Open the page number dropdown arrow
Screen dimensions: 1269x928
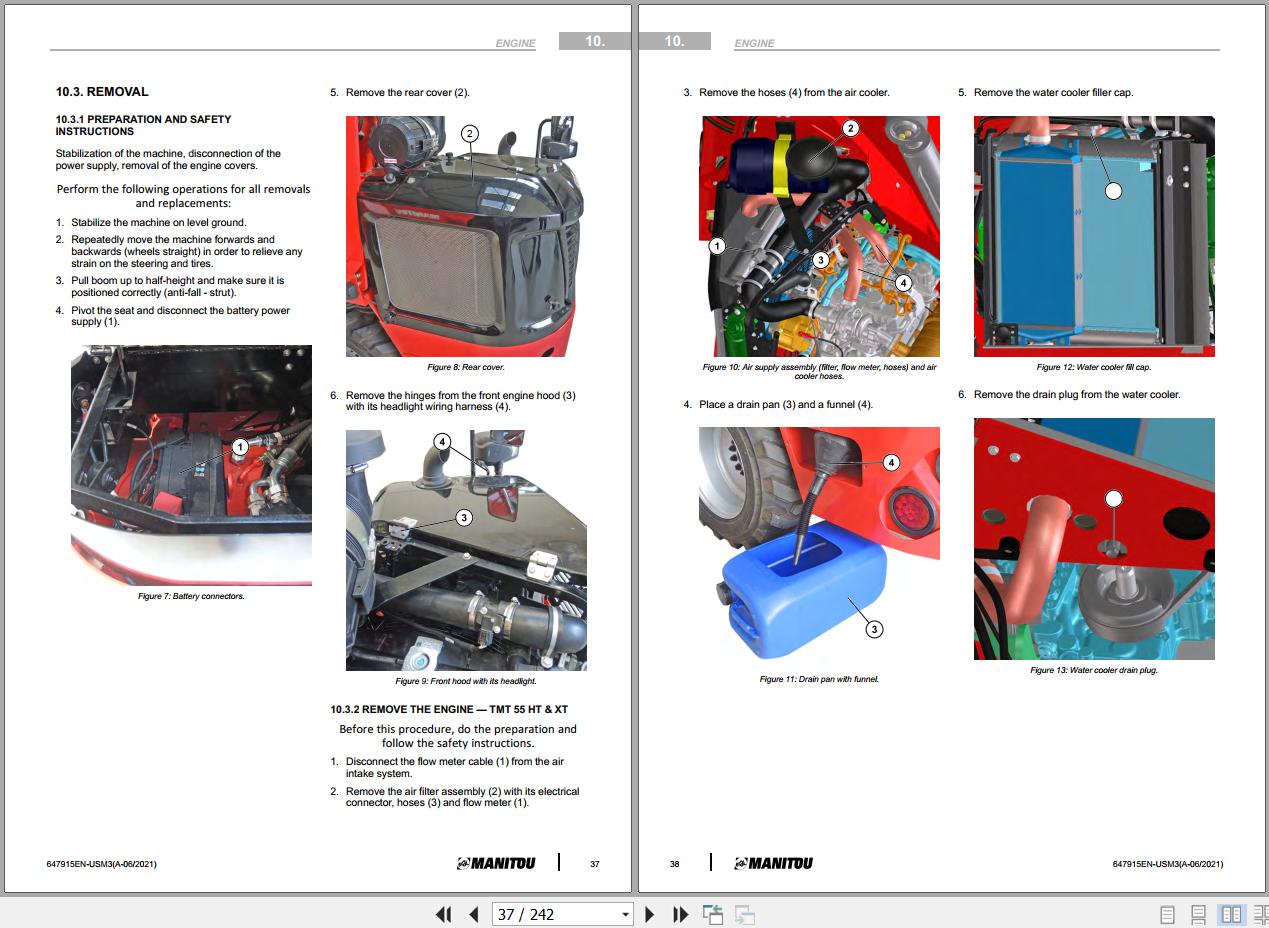[x=626, y=914]
